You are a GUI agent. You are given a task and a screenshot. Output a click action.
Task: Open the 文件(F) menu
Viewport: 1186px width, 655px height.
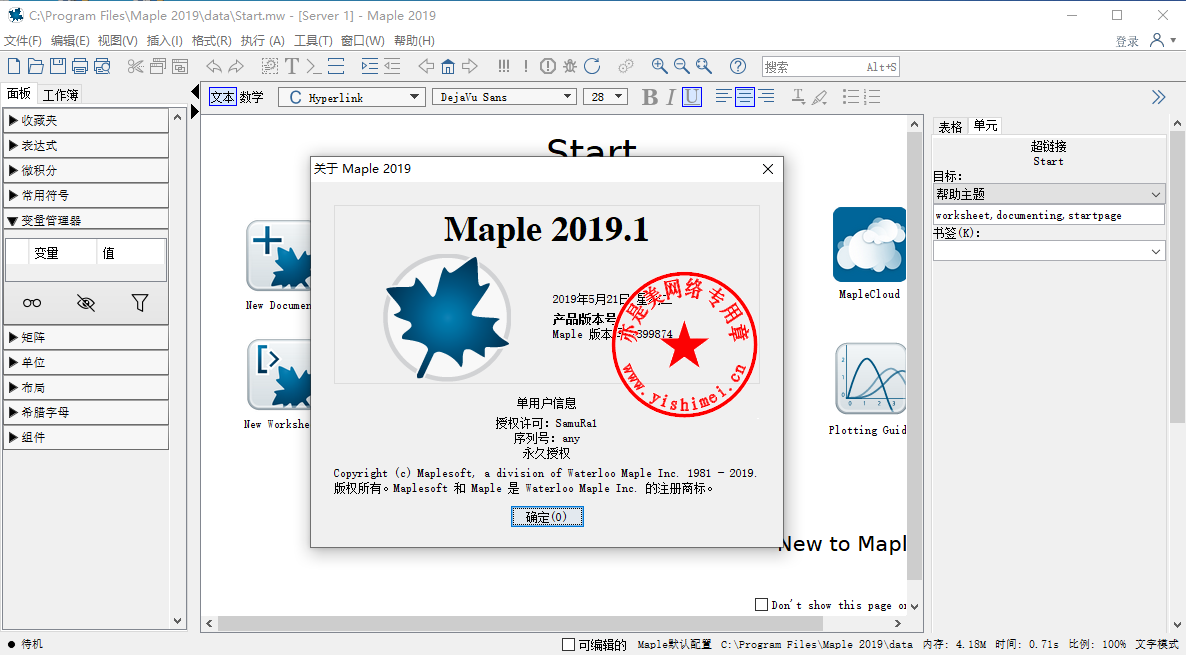[x=23, y=41]
